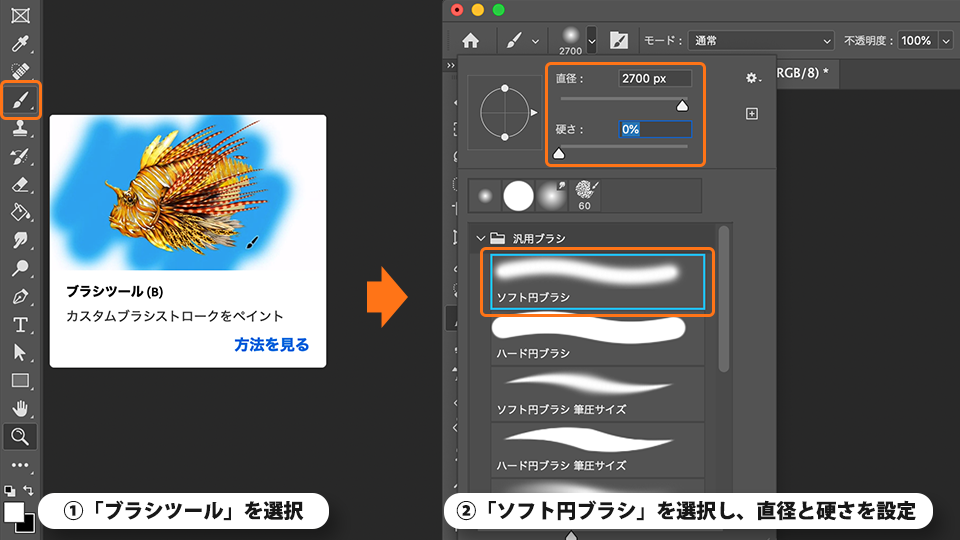Screen dimensions: 960x540
Task: Select the small soft recent brush
Action: 485,196
